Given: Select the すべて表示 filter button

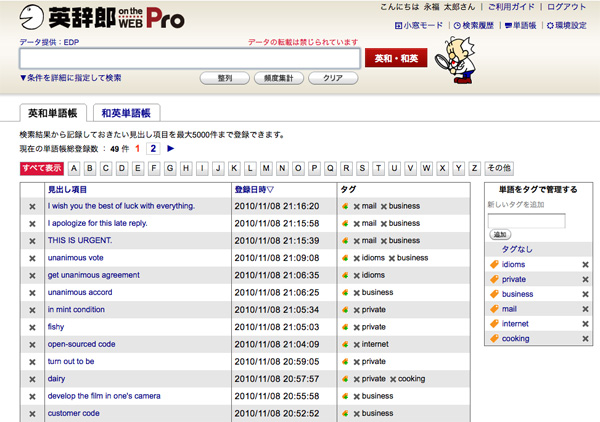Looking at the screenshot, I should (42, 168).
